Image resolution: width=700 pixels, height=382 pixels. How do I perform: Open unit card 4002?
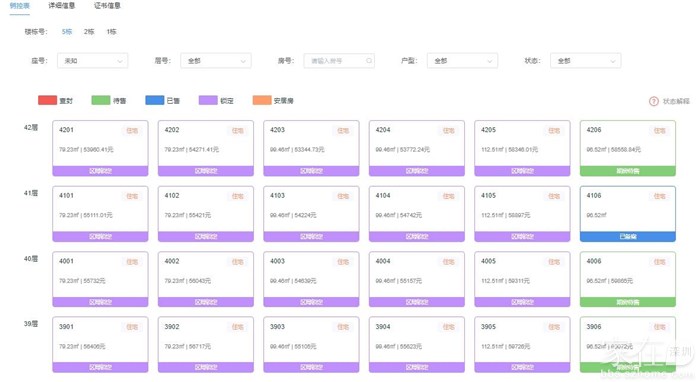point(206,279)
